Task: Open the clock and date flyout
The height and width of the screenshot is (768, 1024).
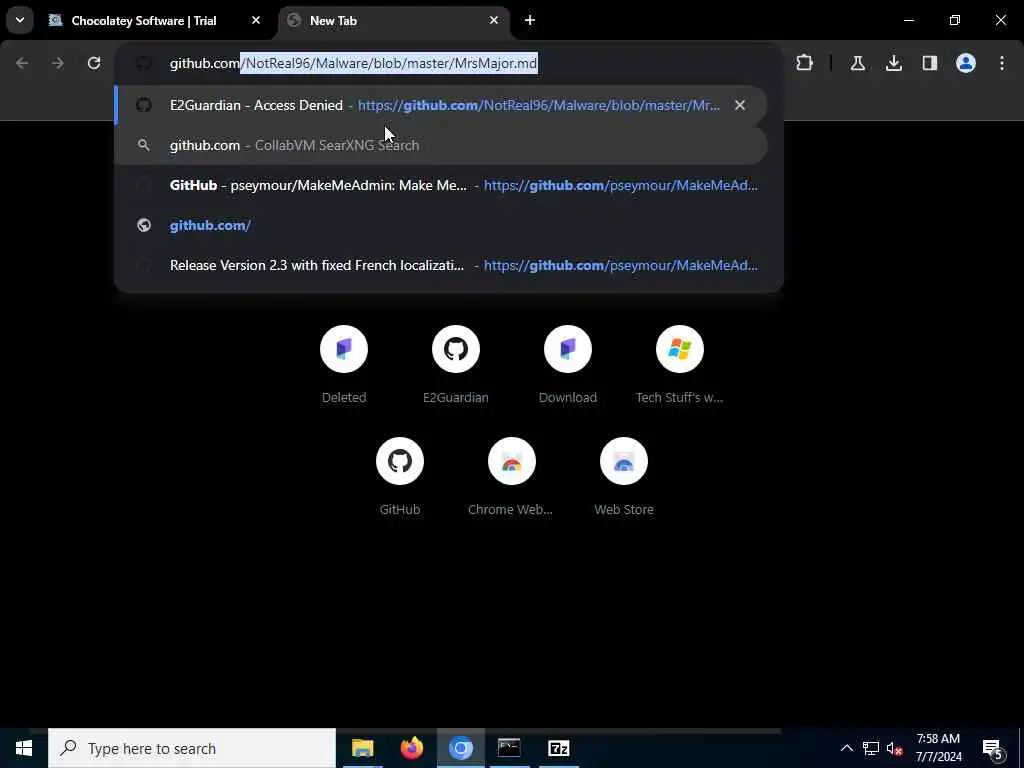Action: [938, 748]
